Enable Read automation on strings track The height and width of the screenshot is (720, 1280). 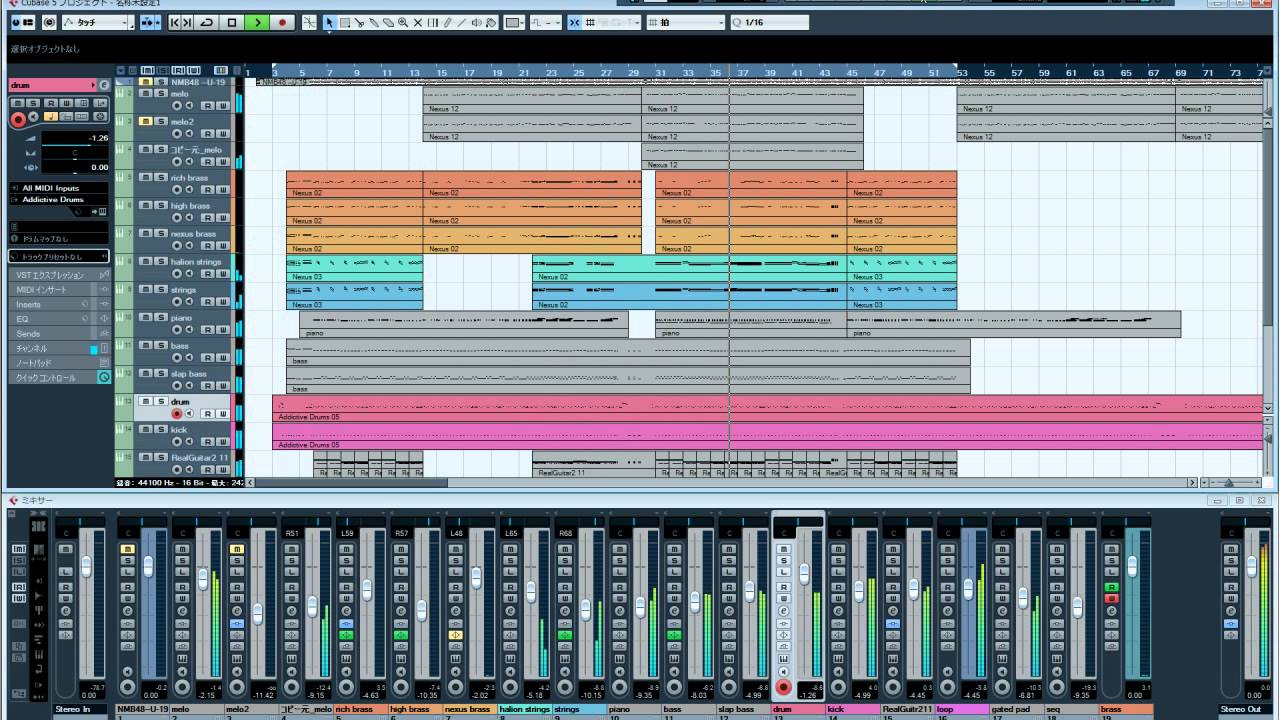pyautogui.click(x=208, y=301)
